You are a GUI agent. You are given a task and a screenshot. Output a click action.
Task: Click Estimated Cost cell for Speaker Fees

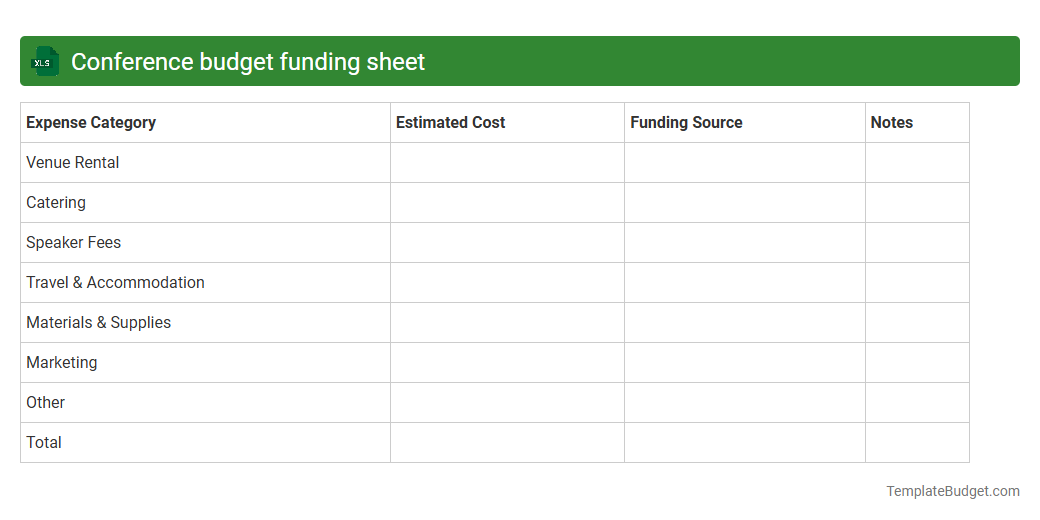[507, 243]
